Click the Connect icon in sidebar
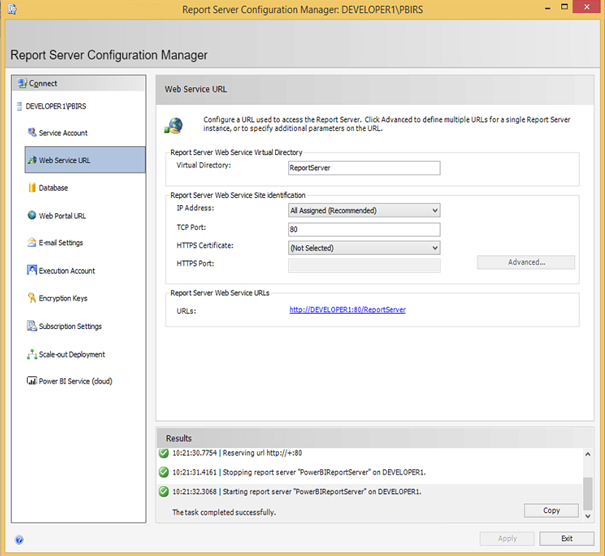Screen dimensions: 605x556 [22, 83]
